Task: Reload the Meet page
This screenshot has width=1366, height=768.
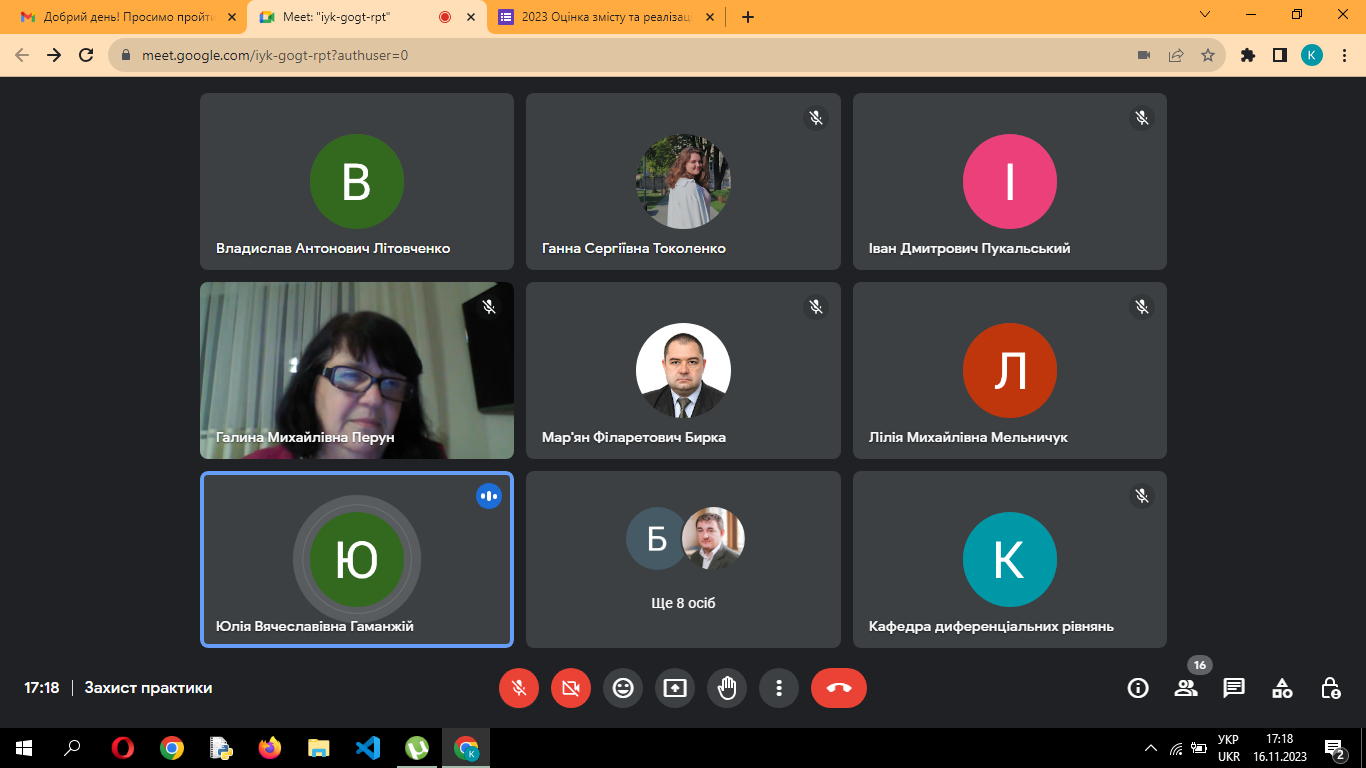Action: [86, 56]
